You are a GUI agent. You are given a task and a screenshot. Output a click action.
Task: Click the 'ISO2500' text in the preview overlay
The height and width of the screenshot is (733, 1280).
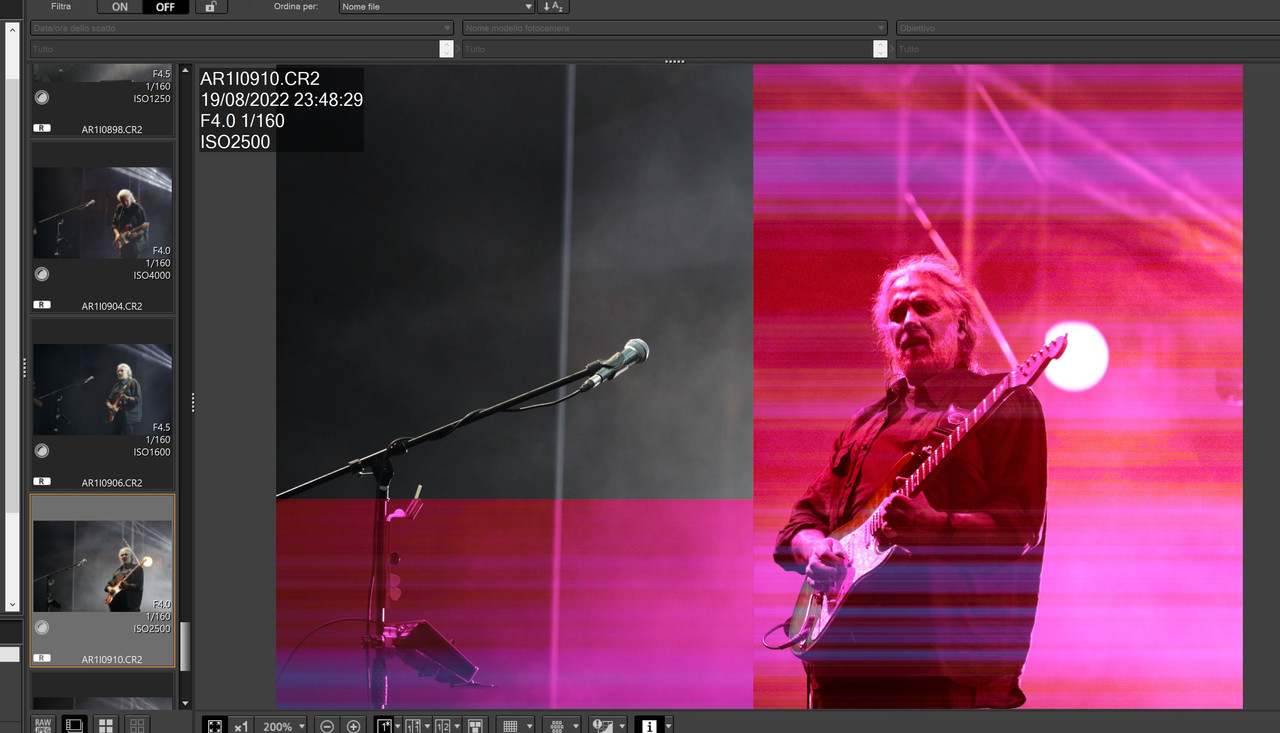coord(235,142)
